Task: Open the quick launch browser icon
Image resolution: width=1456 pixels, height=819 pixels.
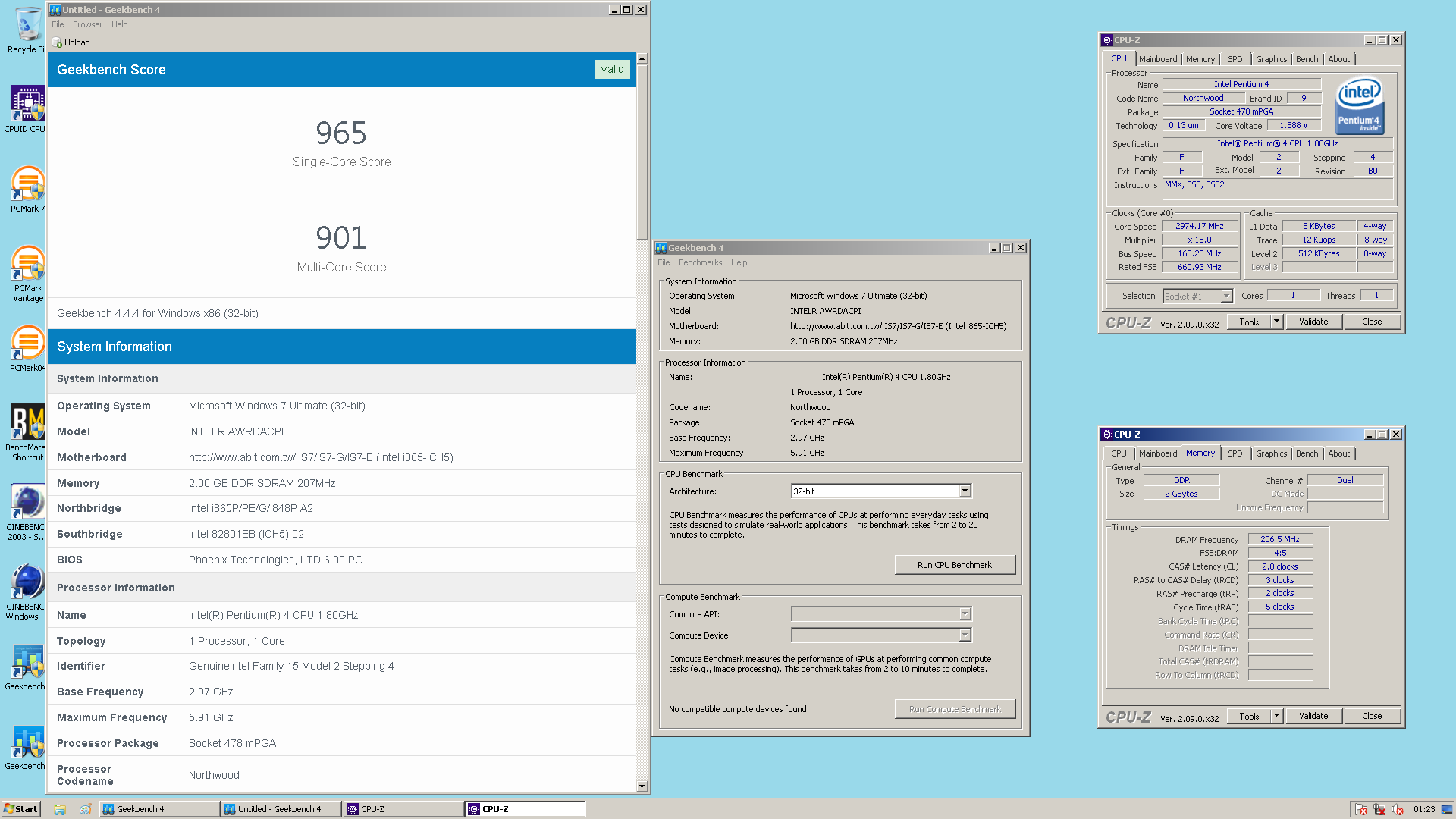Action: tap(85, 809)
